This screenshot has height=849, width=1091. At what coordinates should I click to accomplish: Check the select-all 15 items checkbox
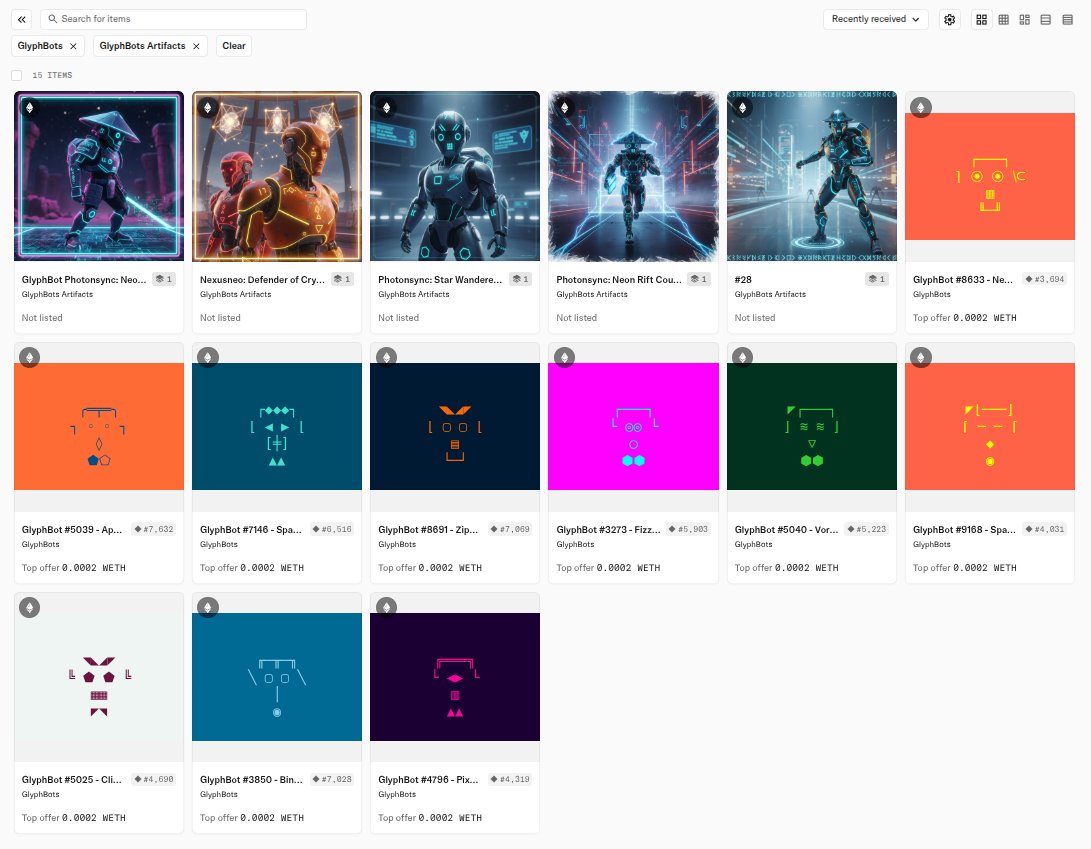16,75
